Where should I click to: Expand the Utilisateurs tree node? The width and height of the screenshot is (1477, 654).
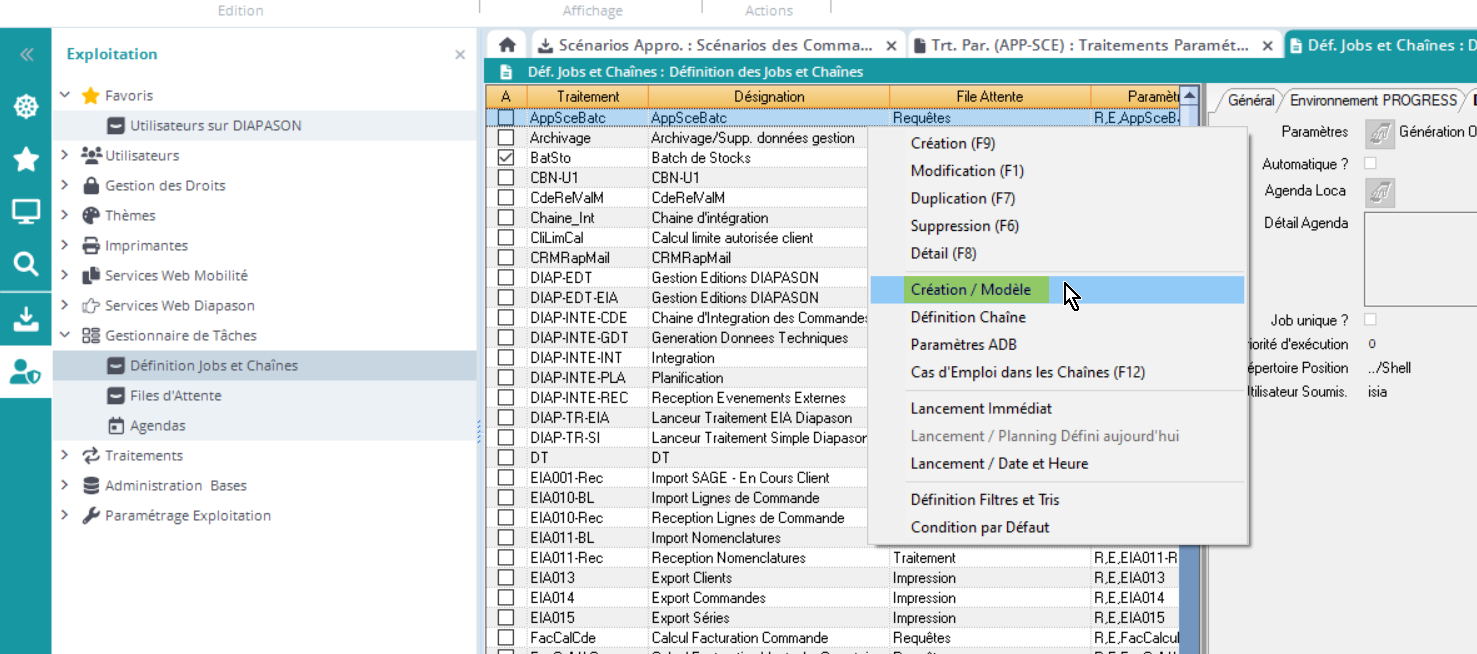(65, 155)
